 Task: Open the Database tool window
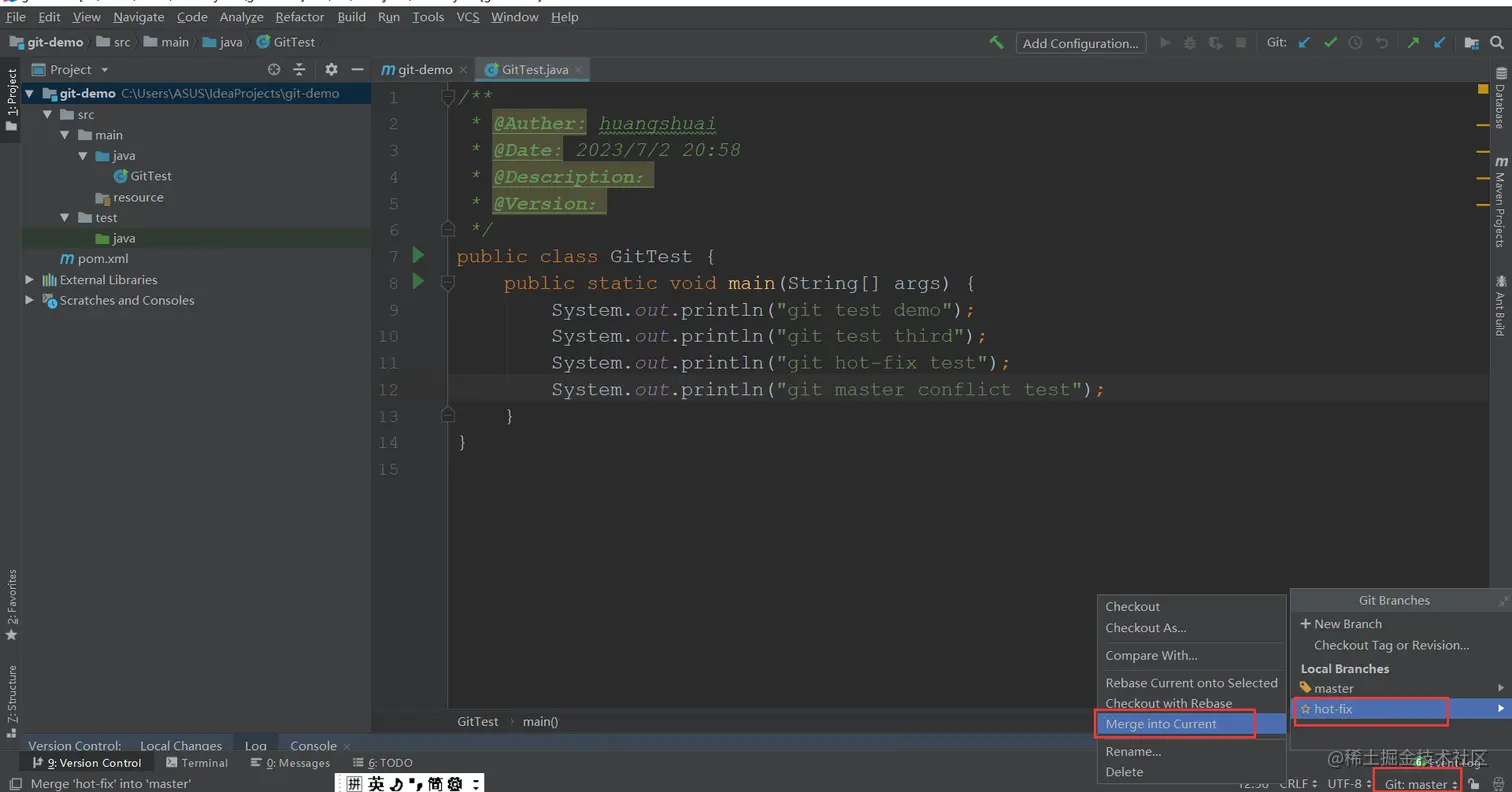(x=1500, y=98)
